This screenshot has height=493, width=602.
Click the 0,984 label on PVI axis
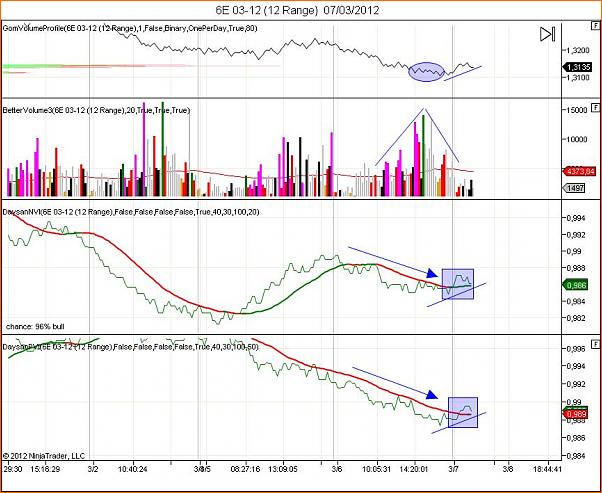[x=576, y=456]
